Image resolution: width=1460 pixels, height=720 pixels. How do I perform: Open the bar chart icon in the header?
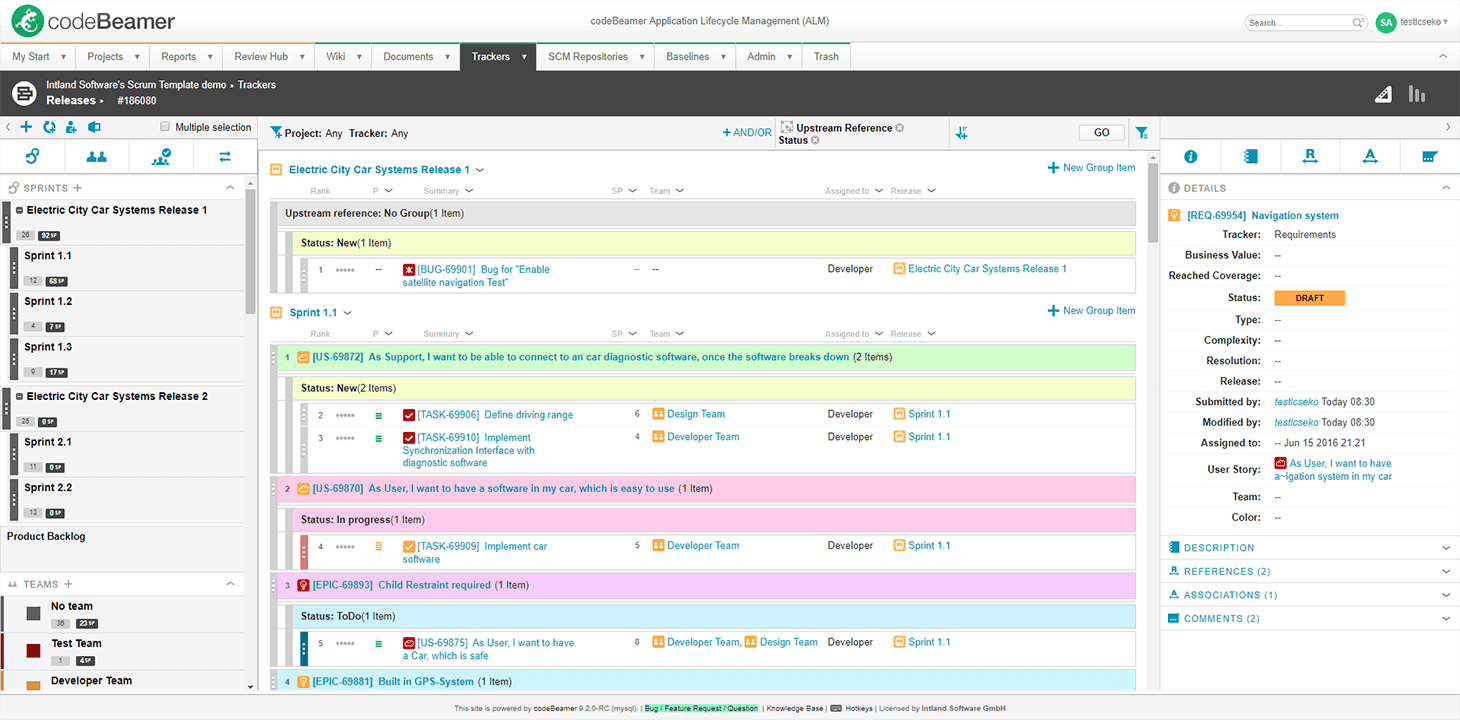point(1417,94)
